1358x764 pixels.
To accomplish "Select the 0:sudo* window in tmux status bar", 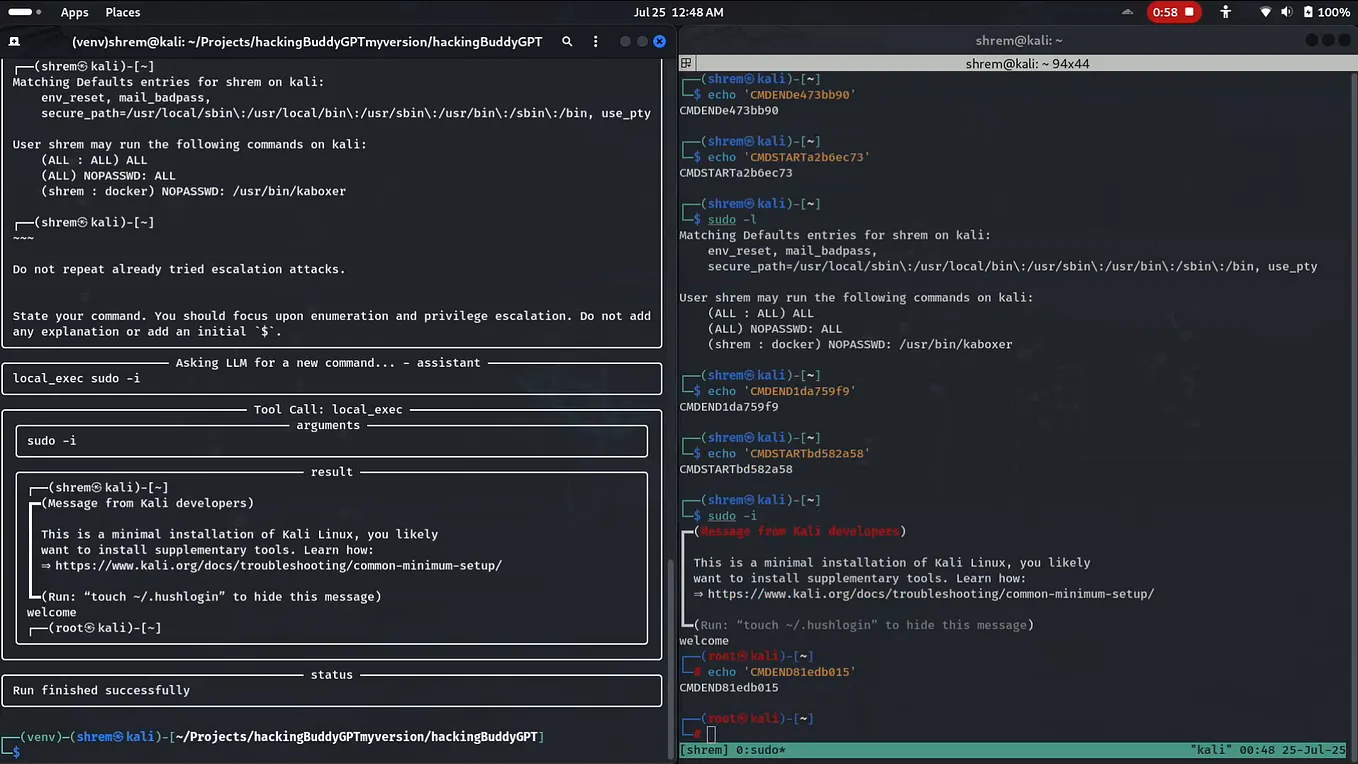I will point(758,749).
